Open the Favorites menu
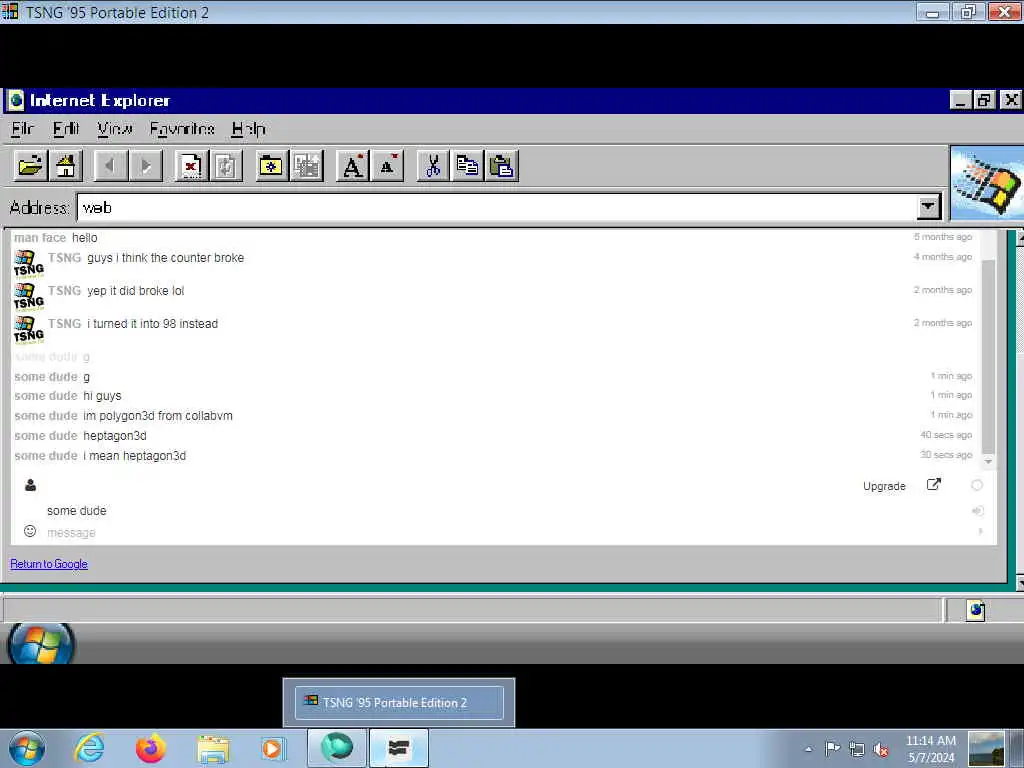 tap(182, 129)
